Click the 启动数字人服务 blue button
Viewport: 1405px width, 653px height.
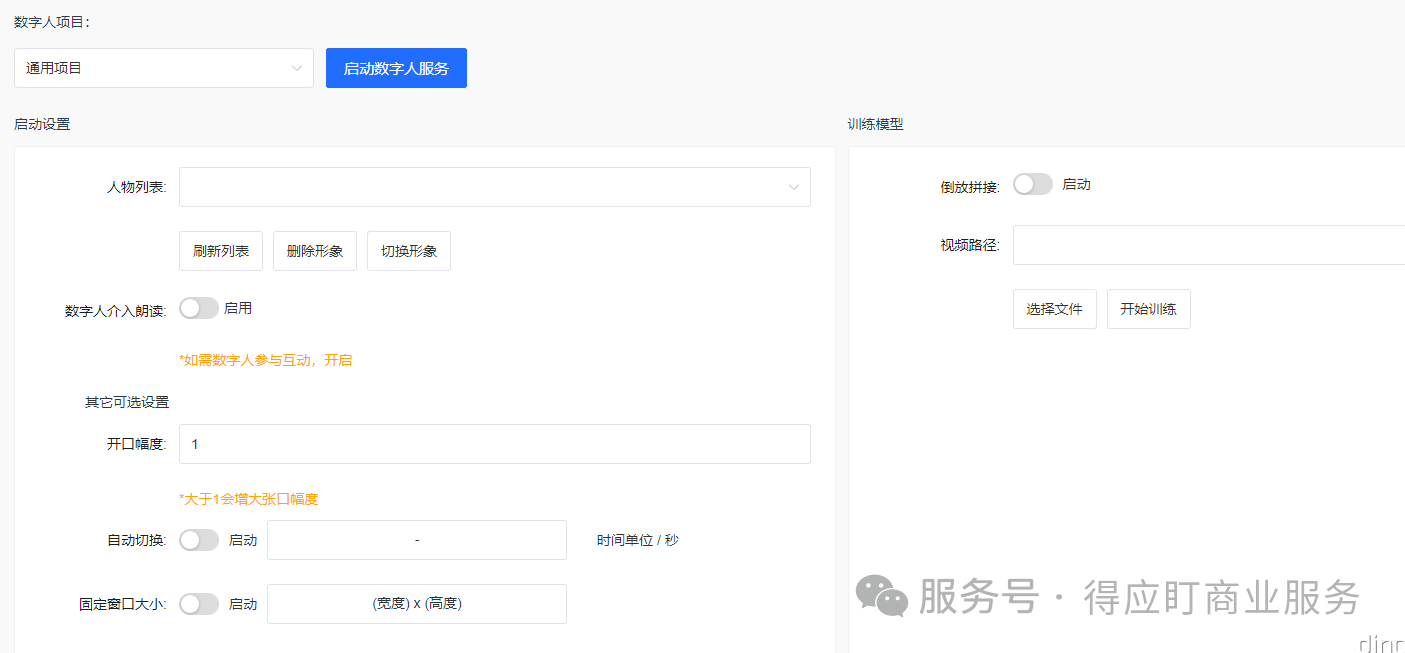[396, 67]
